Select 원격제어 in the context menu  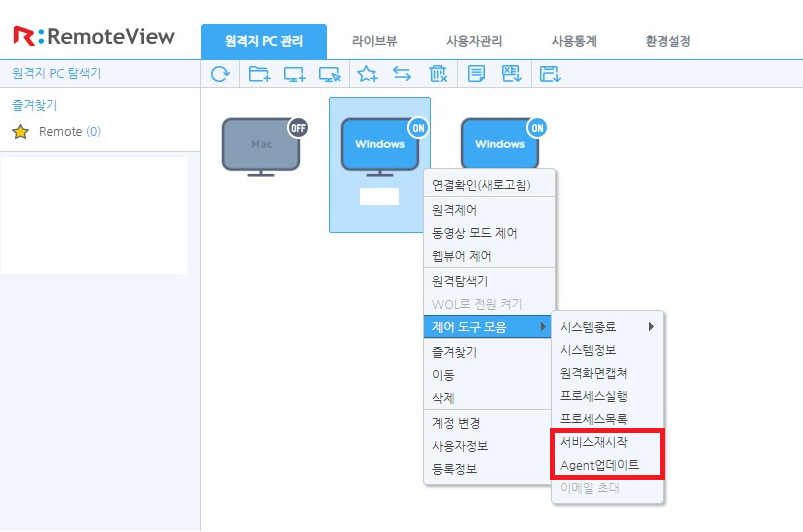[x=455, y=210]
